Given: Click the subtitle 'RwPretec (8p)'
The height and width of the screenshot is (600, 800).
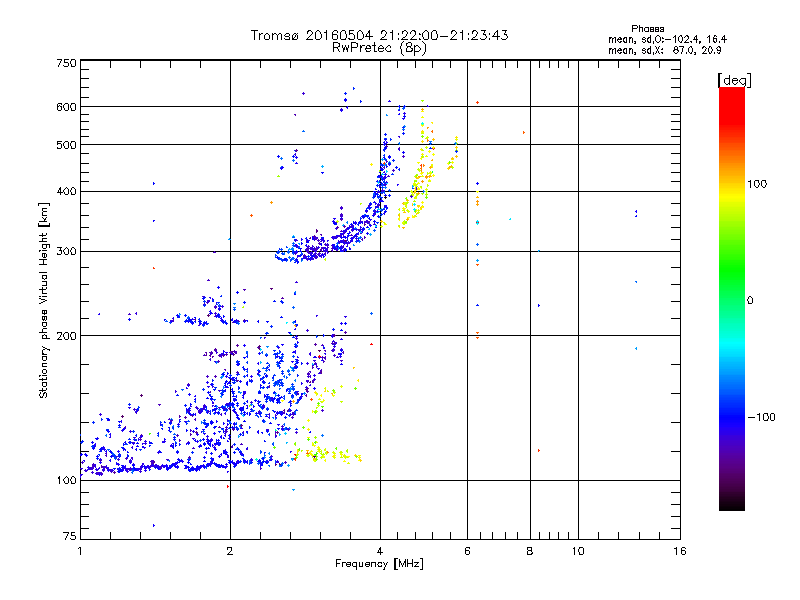Looking at the screenshot, I should (x=379, y=48).
